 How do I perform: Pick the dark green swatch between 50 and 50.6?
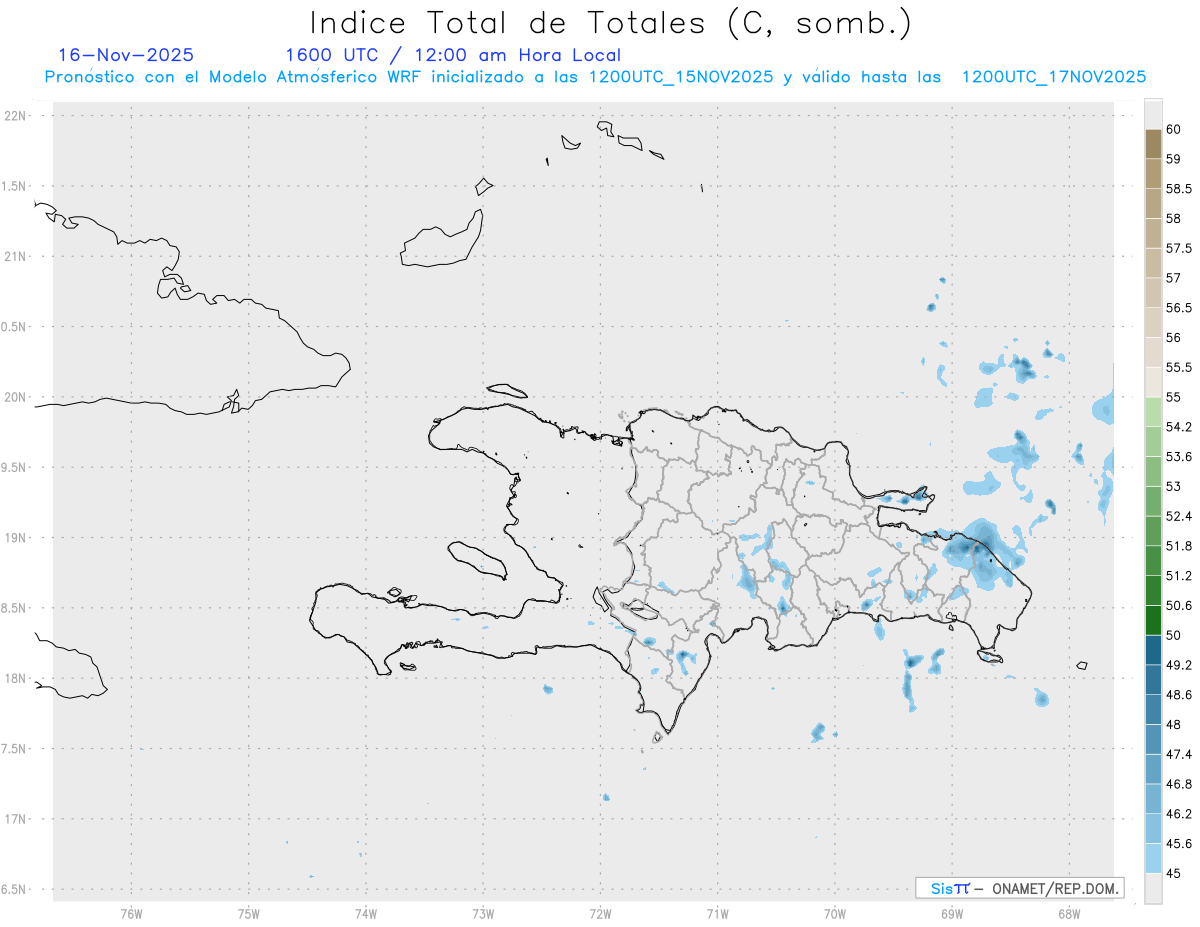[1153, 620]
